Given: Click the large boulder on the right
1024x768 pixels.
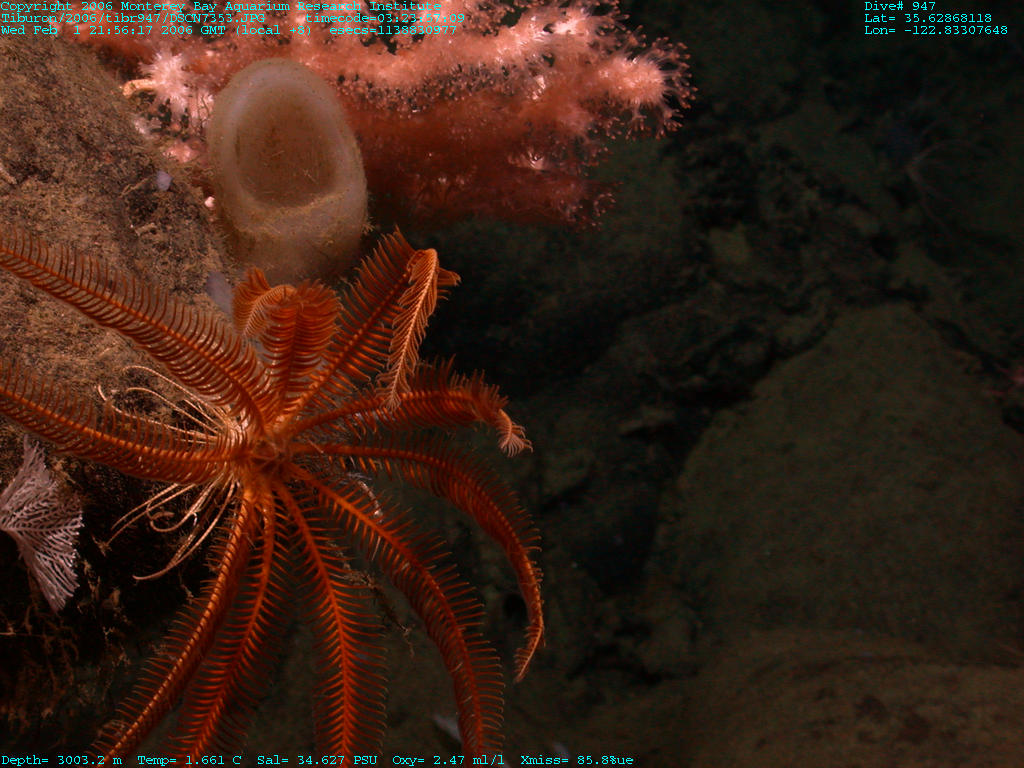Looking at the screenshot, I should pos(850,480).
